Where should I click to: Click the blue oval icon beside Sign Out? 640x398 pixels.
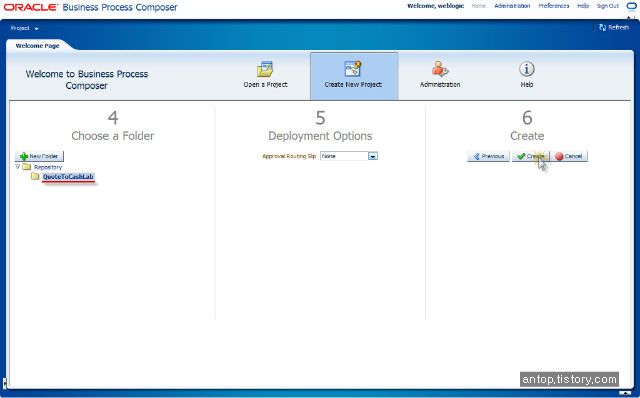point(631,6)
